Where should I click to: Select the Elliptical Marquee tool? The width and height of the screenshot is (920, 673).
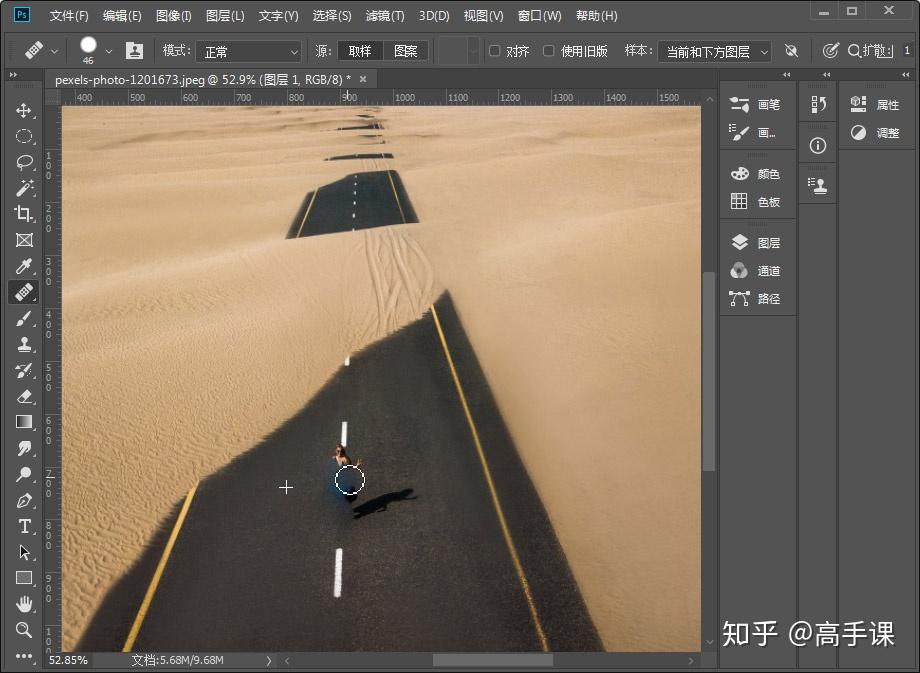point(24,136)
